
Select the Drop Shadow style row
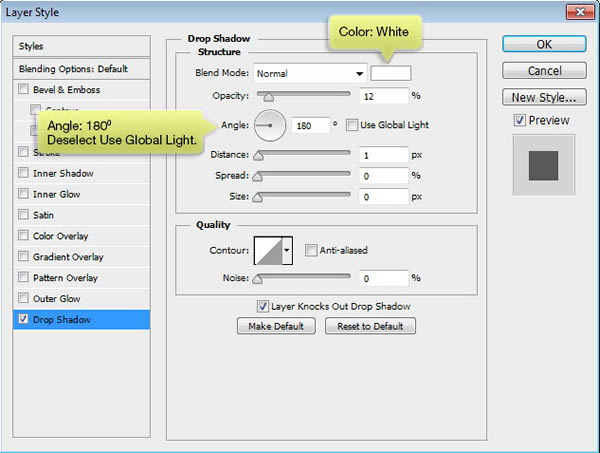(82, 319)
